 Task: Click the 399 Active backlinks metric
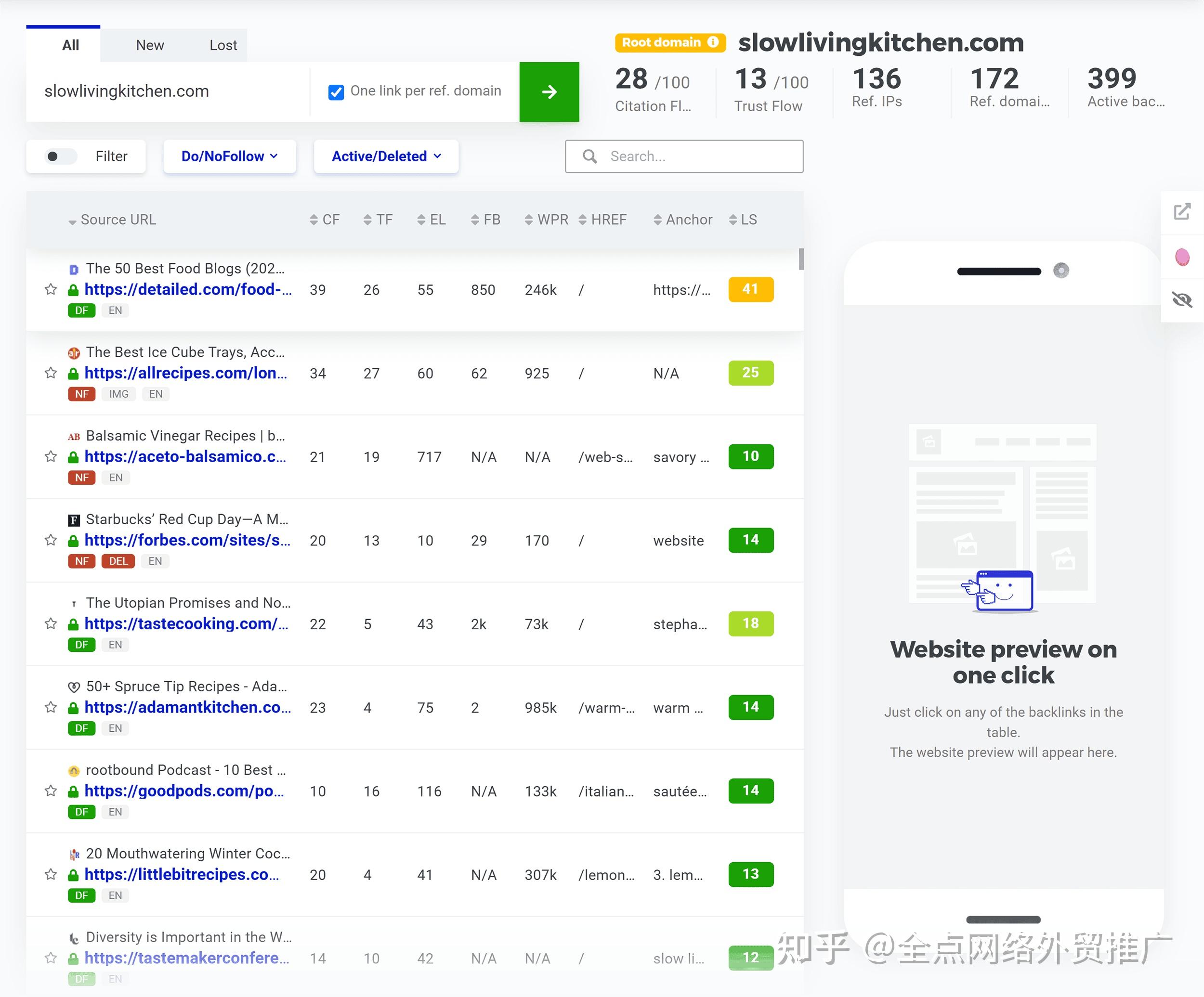(1126, 87)
